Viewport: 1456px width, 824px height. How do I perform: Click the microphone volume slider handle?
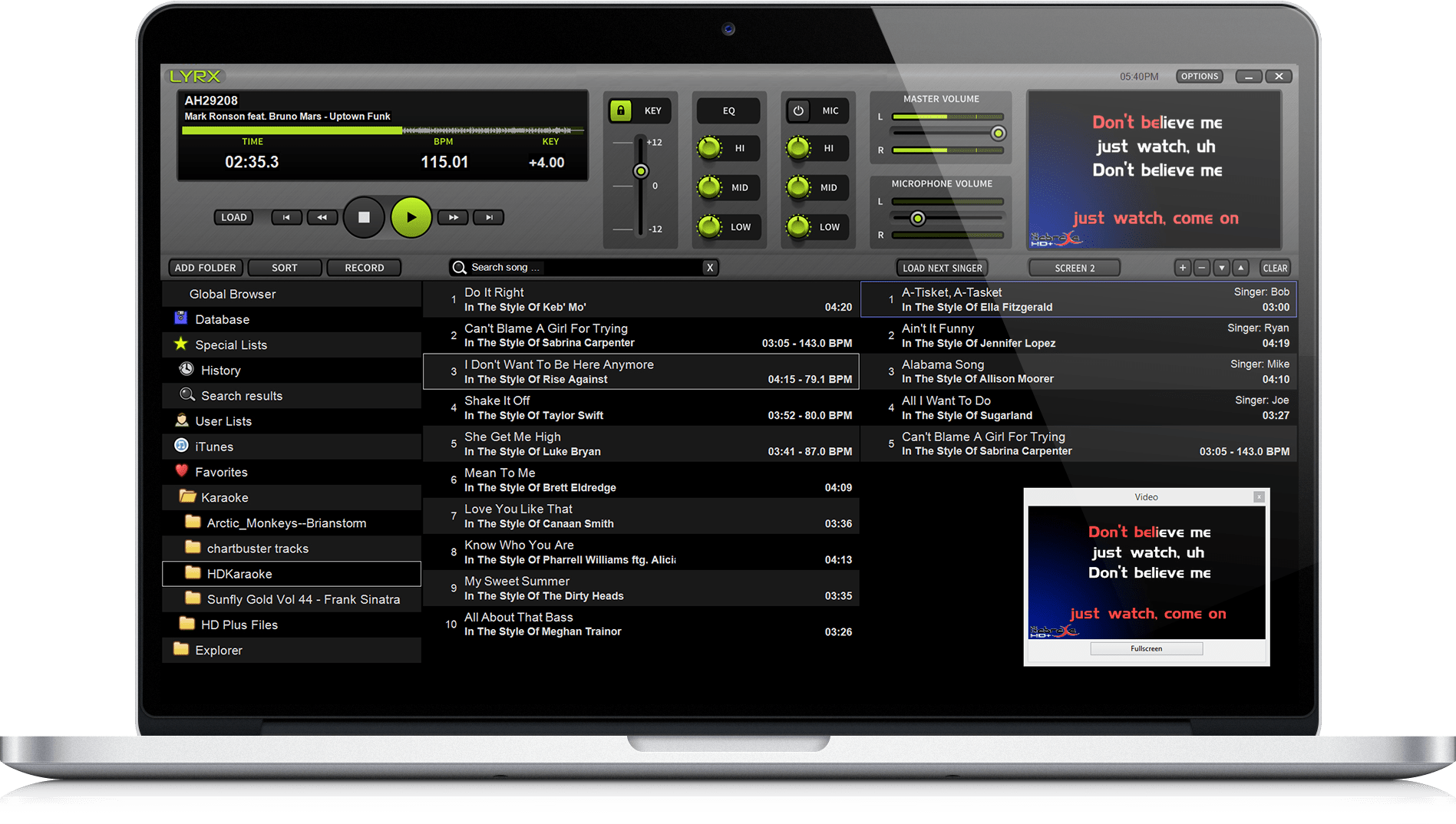click(x=917, y=219)
